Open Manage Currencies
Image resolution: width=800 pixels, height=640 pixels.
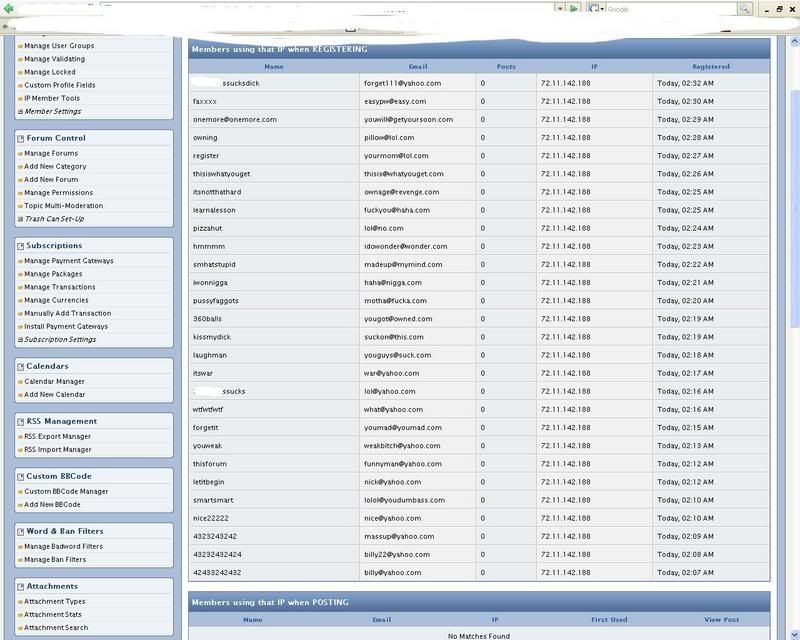click(x=56, y=301)
